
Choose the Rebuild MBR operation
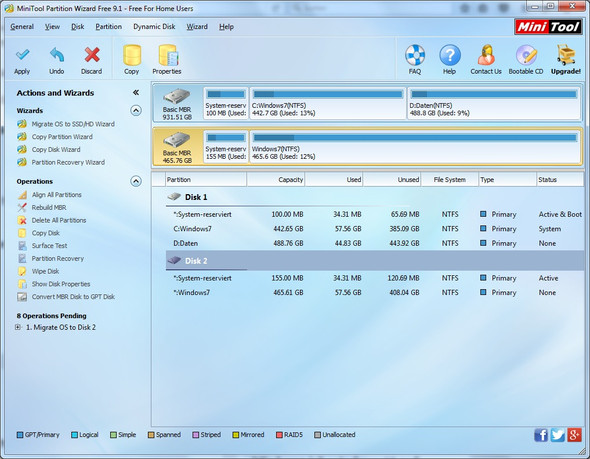[49, 208]
